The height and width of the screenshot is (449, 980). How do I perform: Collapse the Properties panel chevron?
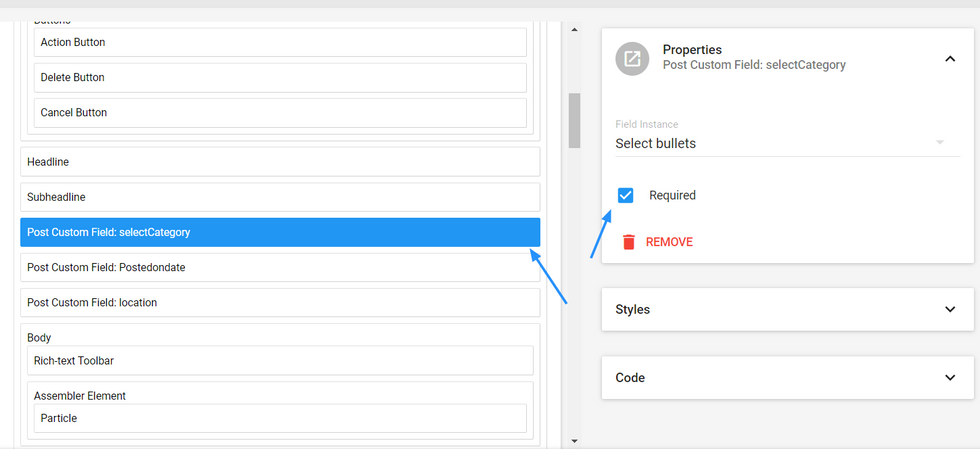tap(950, 59)
